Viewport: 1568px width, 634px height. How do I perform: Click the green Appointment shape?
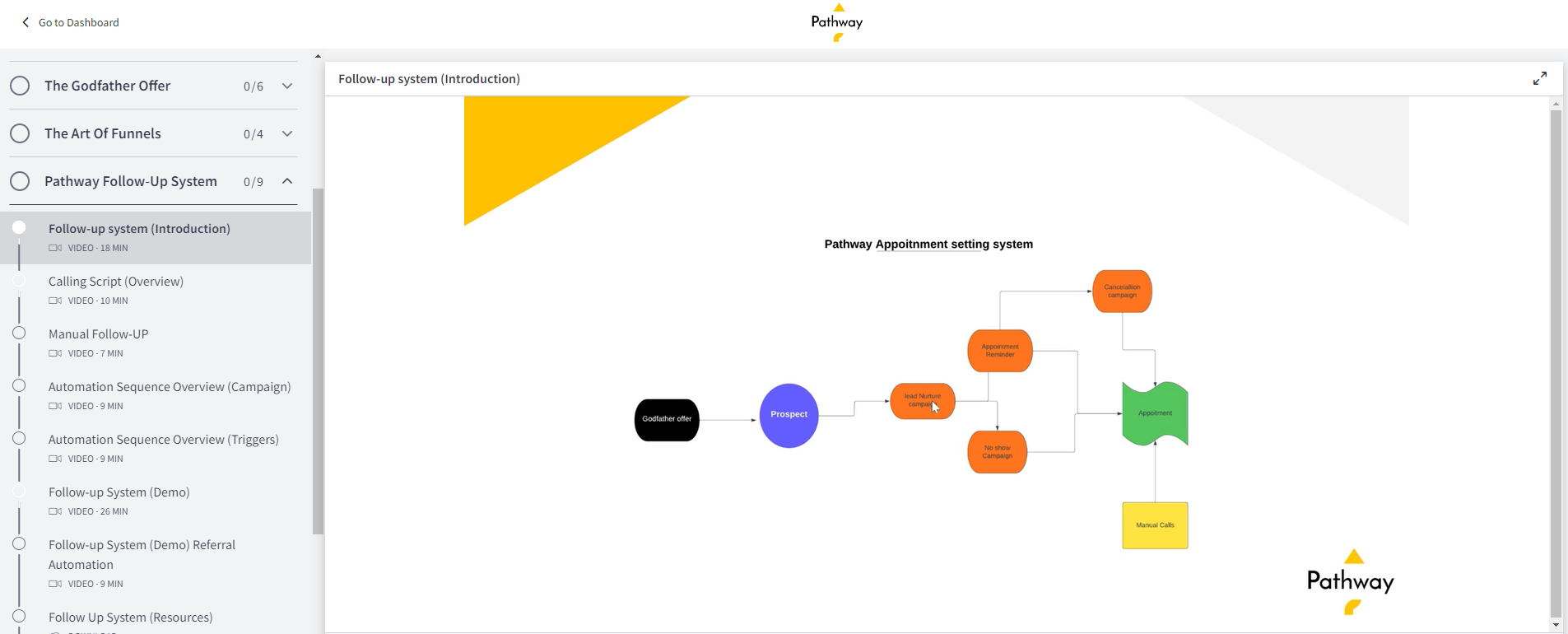[1155, 413]
